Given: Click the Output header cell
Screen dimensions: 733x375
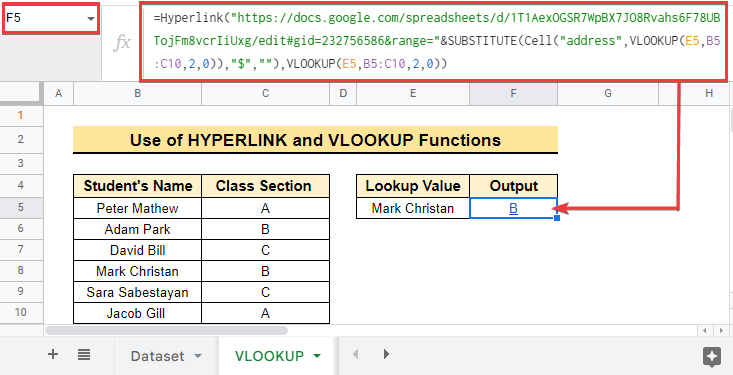Looking at the screenshot, I should coord(513,186).
